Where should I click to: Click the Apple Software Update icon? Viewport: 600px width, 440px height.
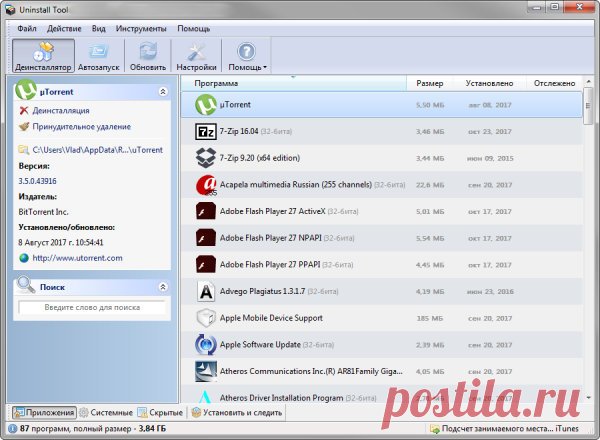(x=206, y=345)
